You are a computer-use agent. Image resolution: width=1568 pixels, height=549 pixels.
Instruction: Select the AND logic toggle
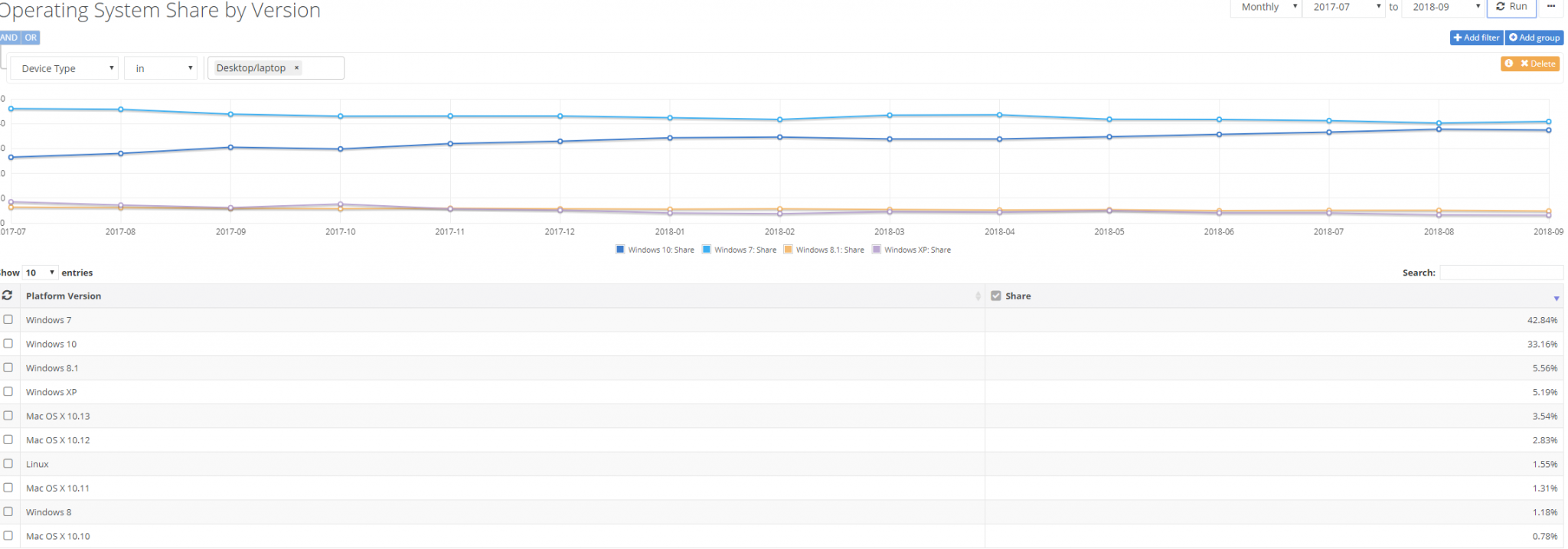(9, 38)
